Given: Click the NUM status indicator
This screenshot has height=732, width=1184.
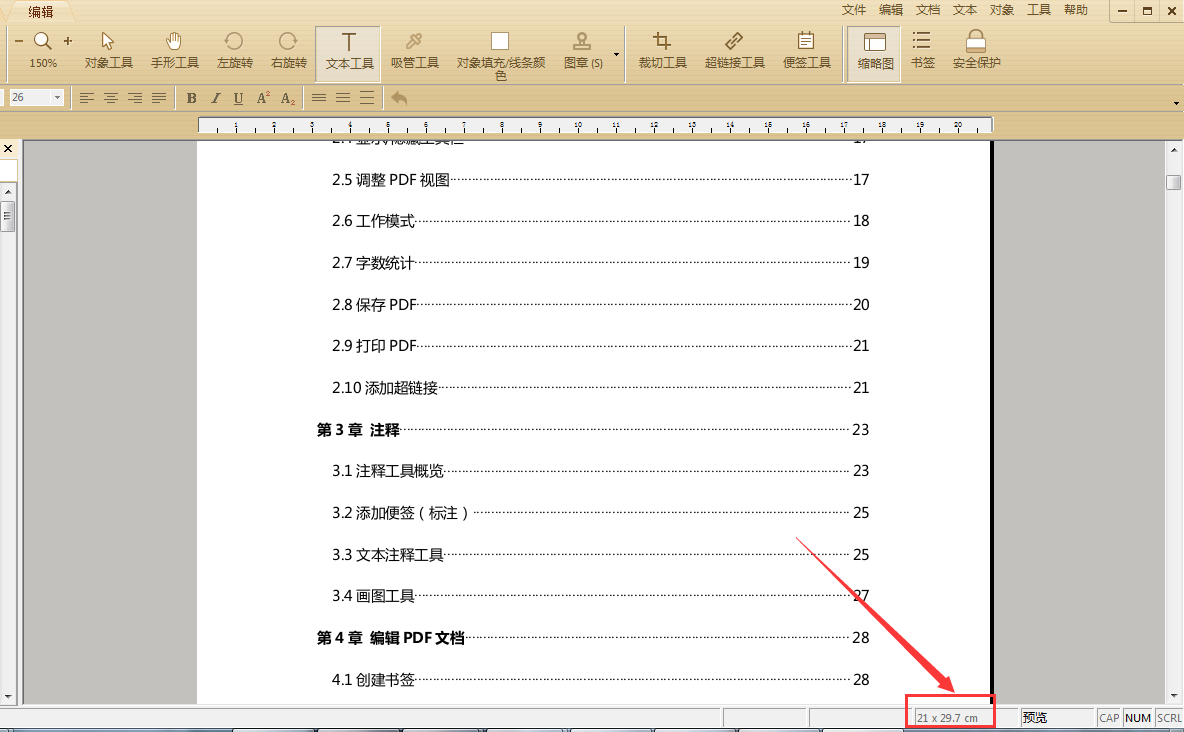Looking at the screenshot, I should pyautogui.click(x=1137, y=718).
